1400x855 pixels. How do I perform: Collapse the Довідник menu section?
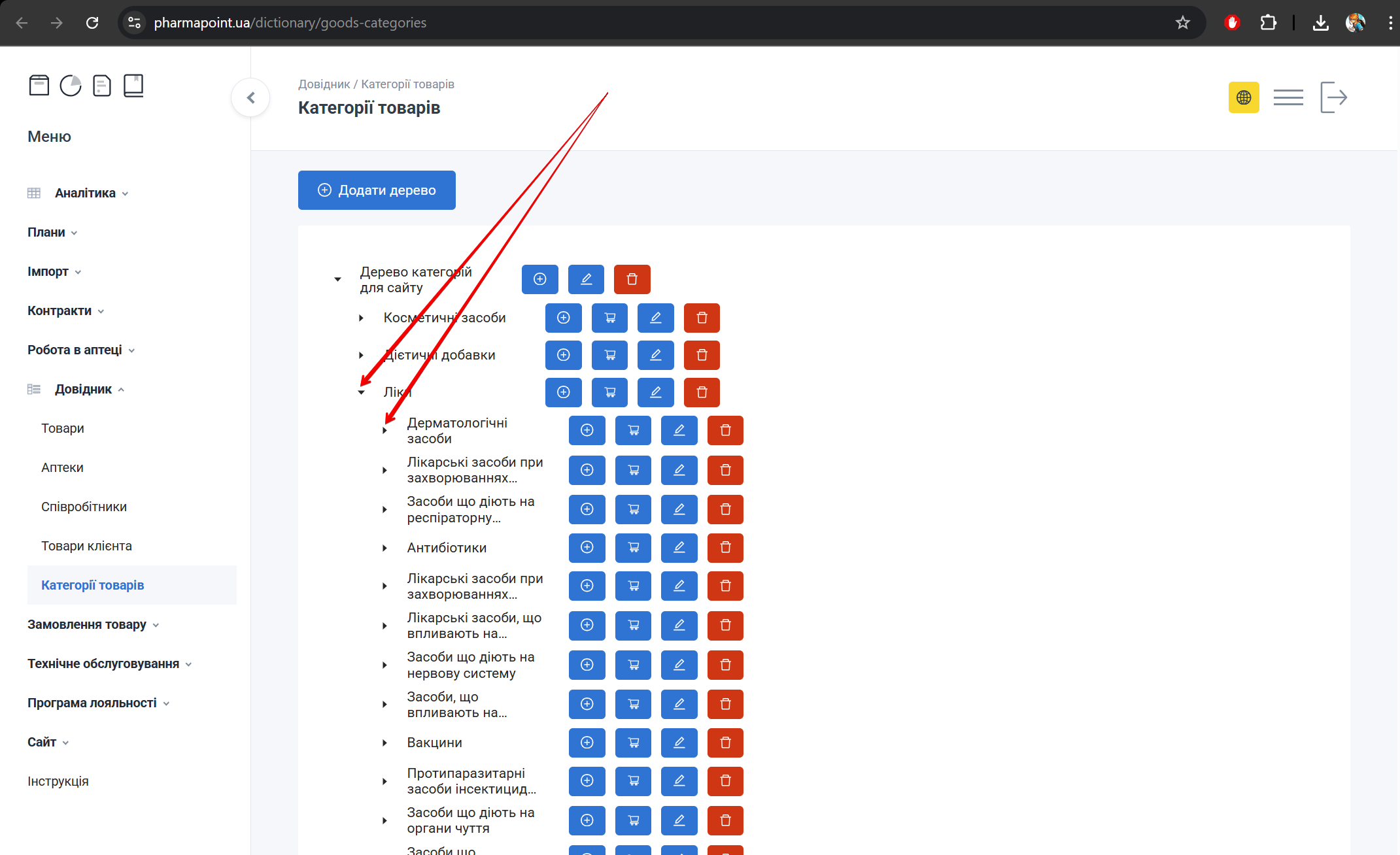84,389
